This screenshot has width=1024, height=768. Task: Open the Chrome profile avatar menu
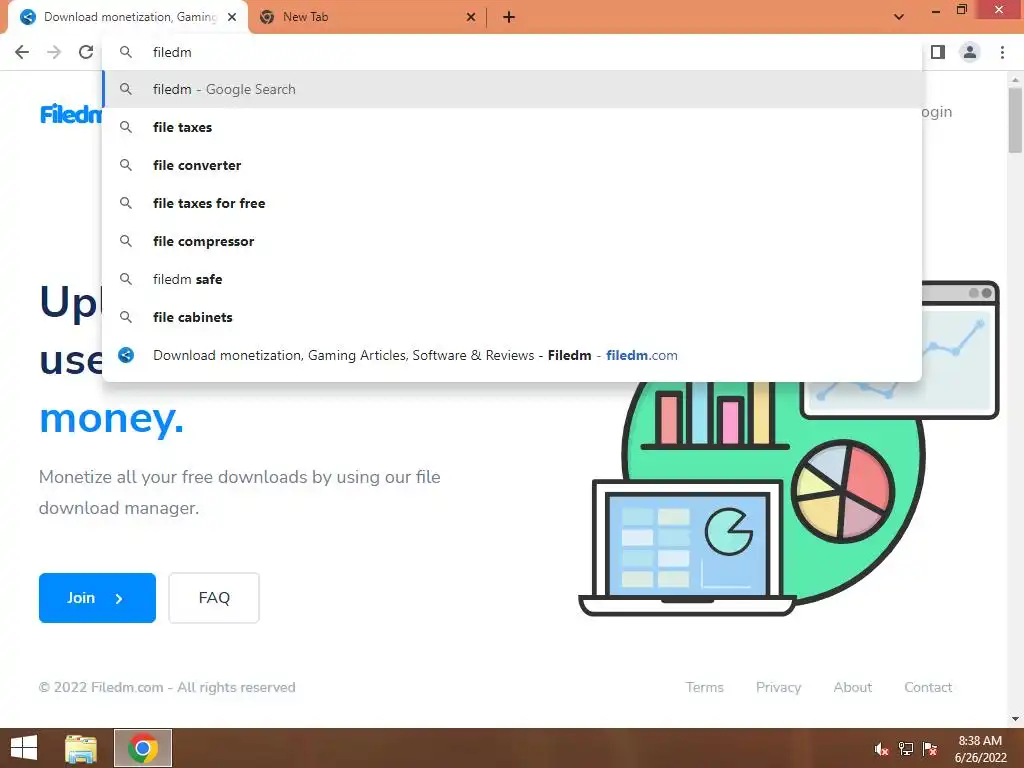(x=970, y=52)
